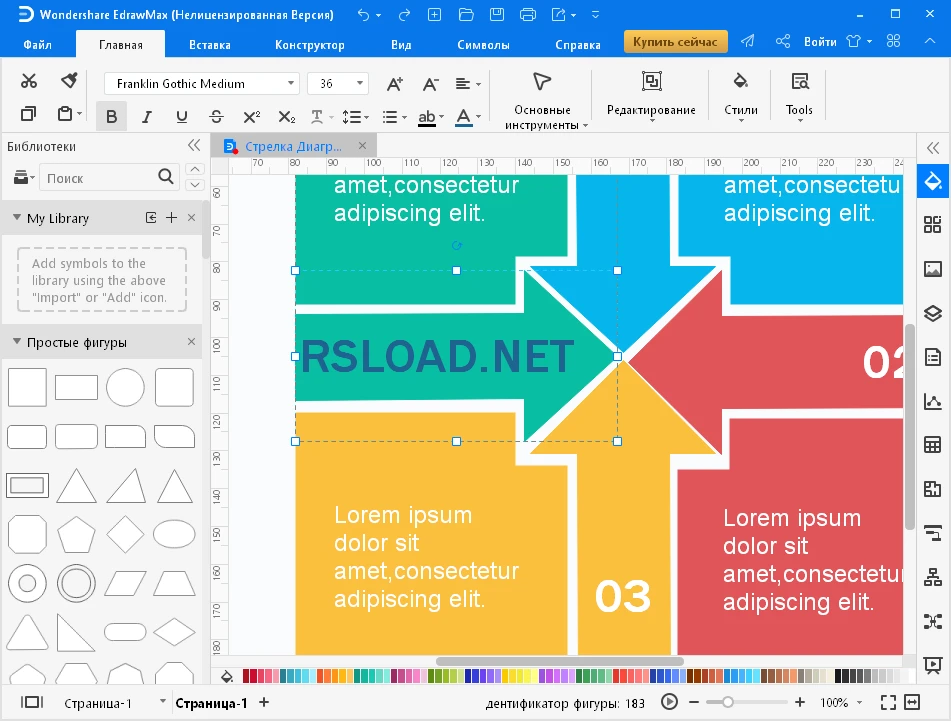Click the zoom slider handle
This screenshot has height=721, width=951.
728,702
